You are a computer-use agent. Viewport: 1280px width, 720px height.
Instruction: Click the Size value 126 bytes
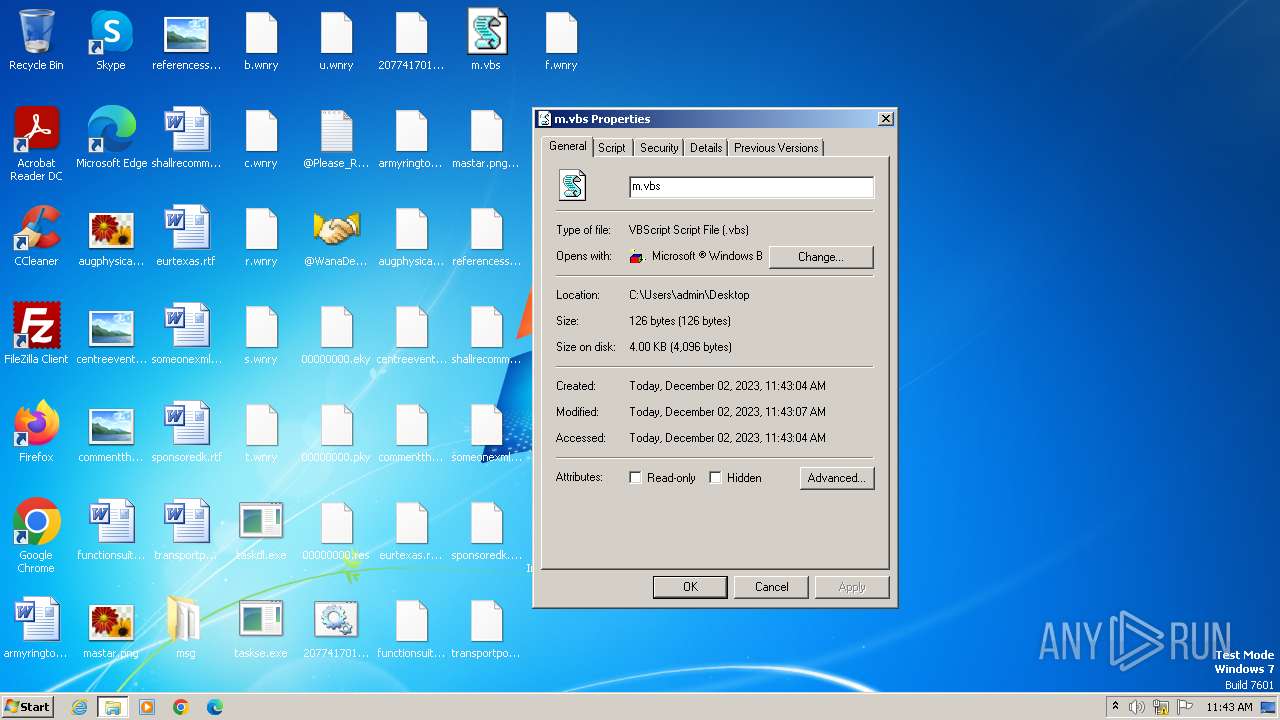[680, 321]
